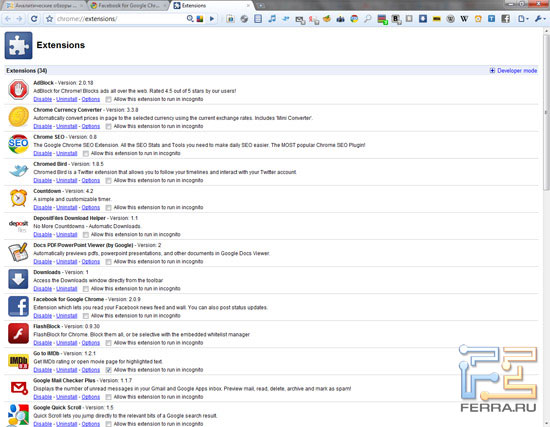Open a new tab with plus button
Screen dimensions: 550x427
[x=261, y=6]
